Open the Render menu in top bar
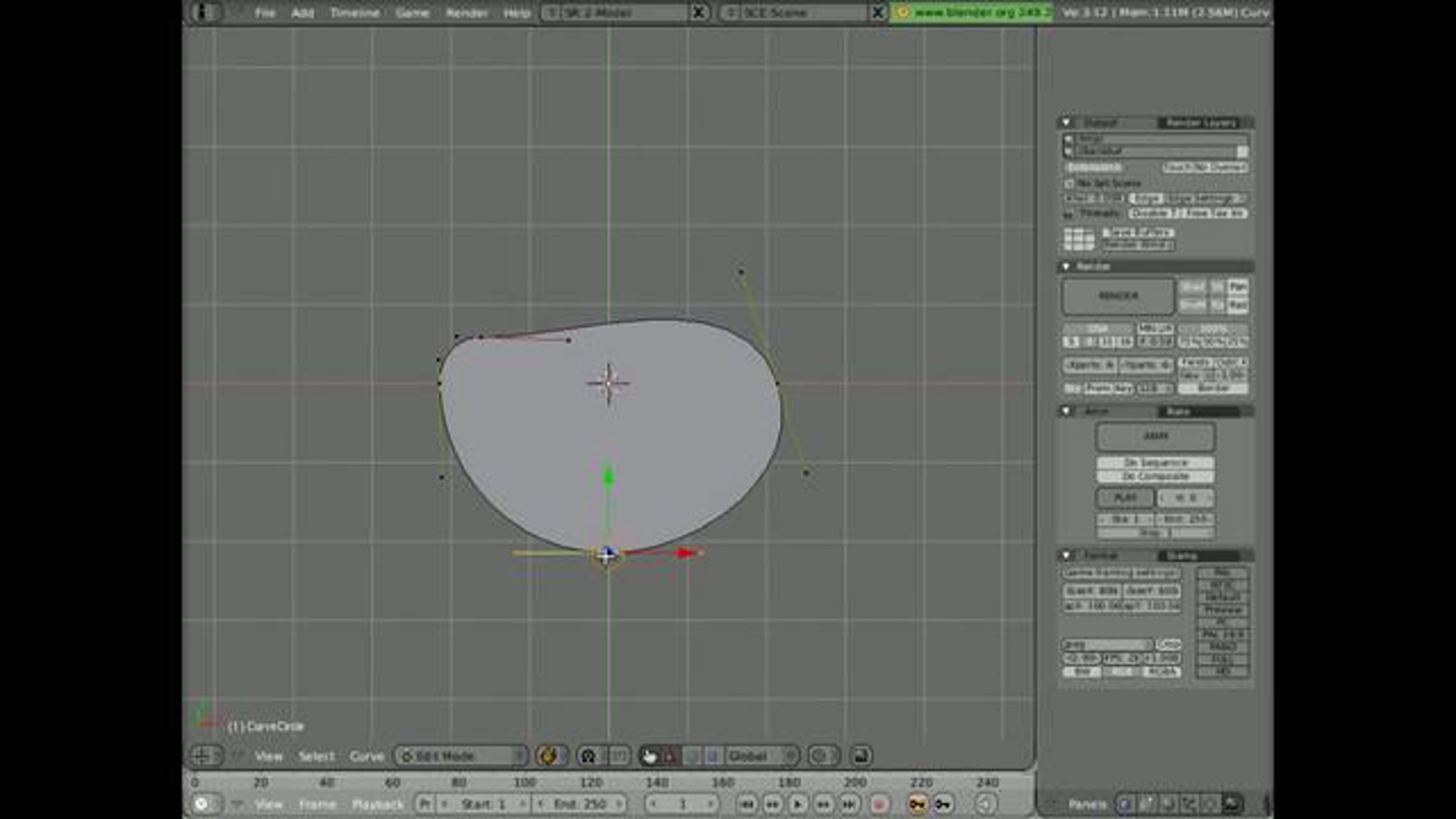Viewport: 1456px width, 819px height. 466,13
